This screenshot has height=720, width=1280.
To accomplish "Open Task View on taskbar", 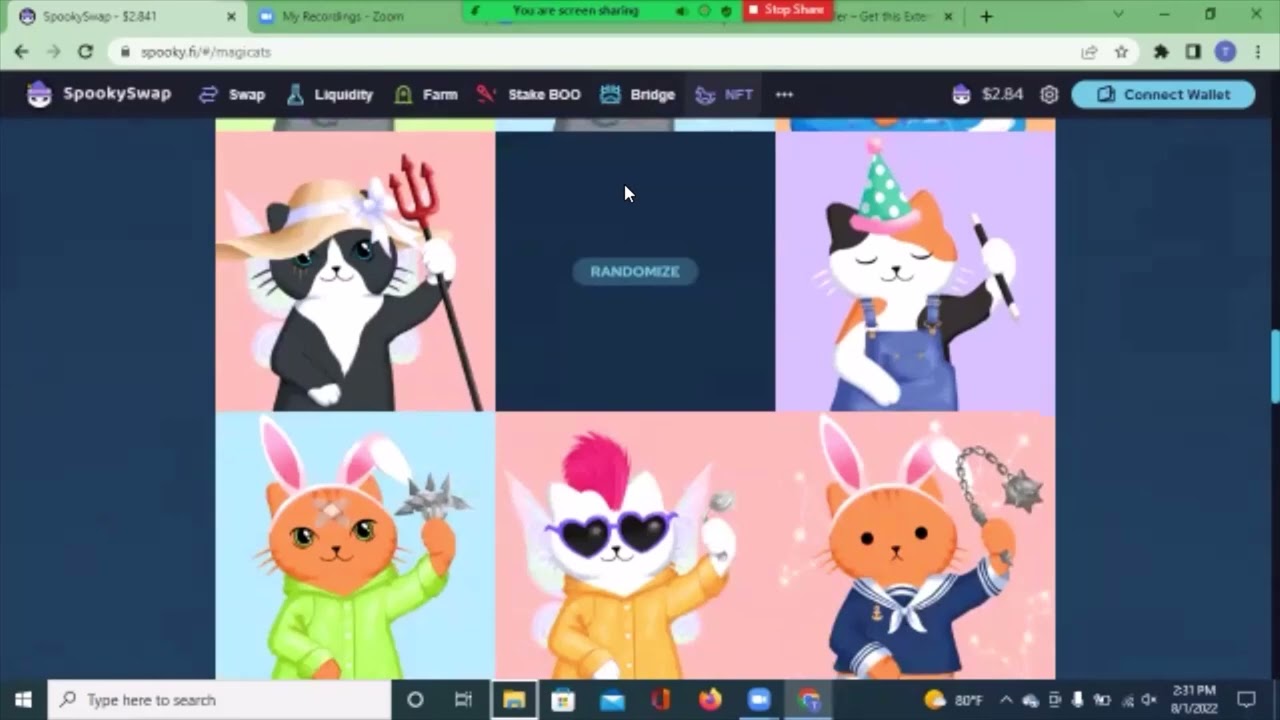I will pos(463,700).
